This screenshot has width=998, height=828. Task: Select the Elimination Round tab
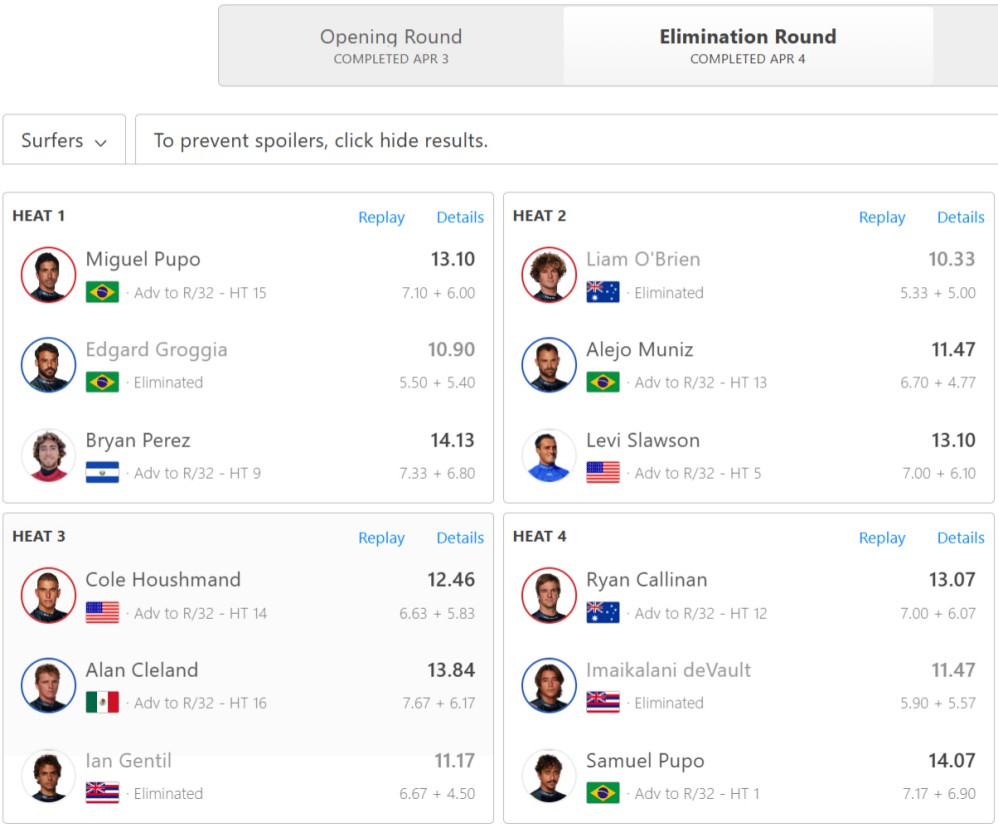coord(748,46)
